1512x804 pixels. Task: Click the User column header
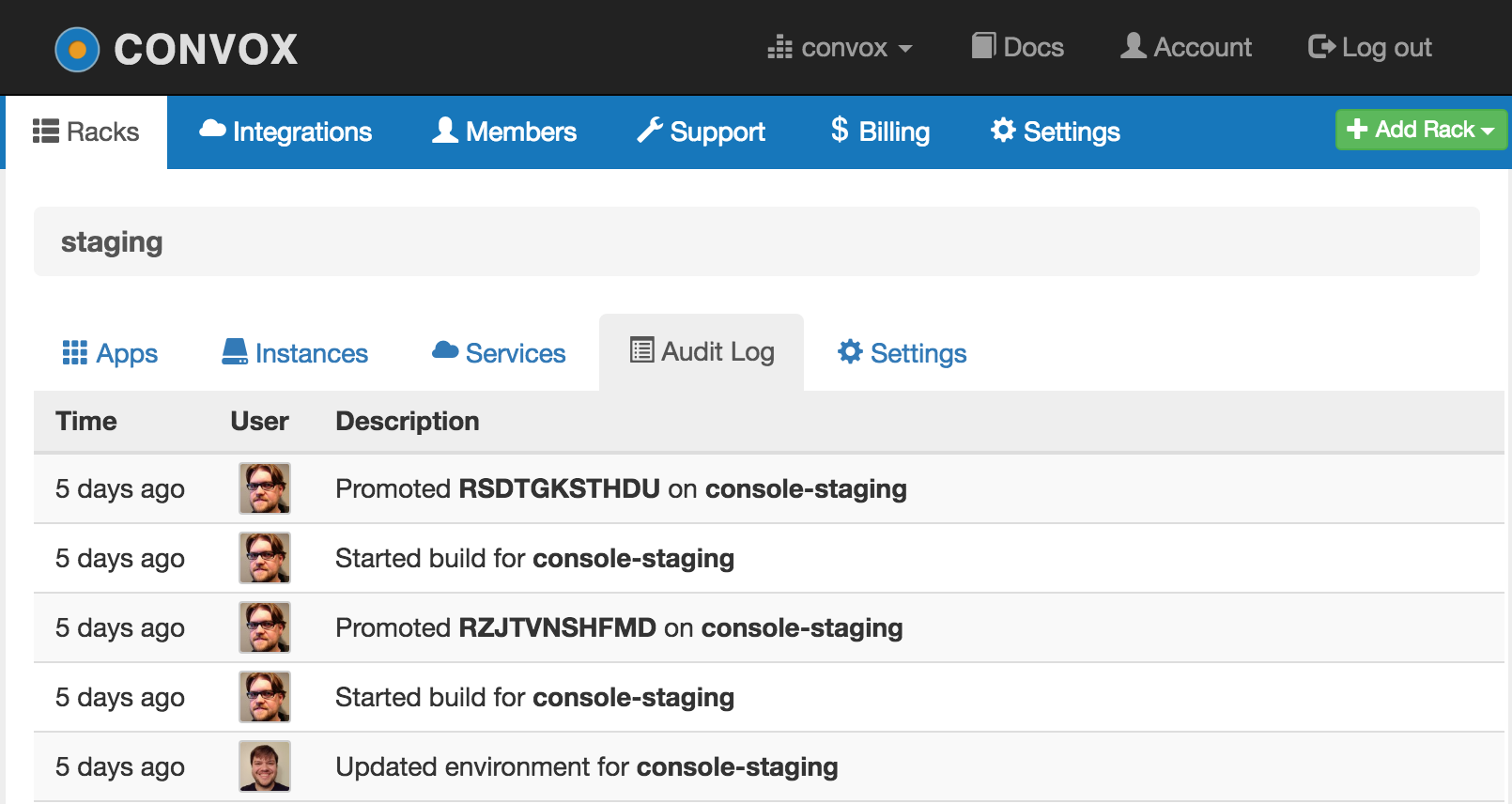click(x=260, y=421)
